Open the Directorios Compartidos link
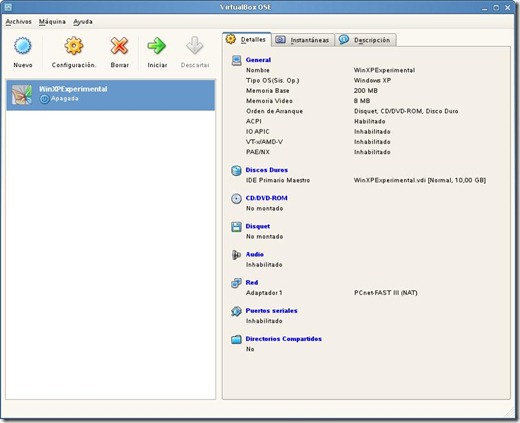520x423 pixels. (x=283, y=339)
